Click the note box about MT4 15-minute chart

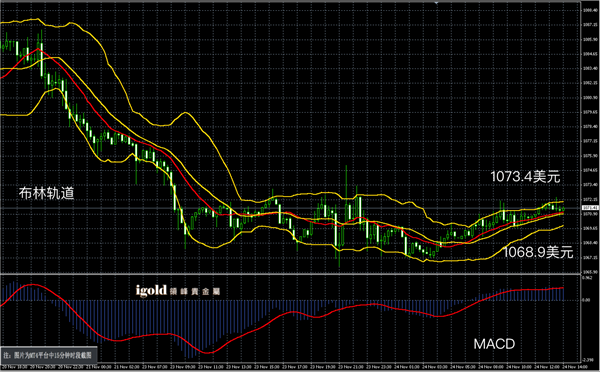[49, 355]
